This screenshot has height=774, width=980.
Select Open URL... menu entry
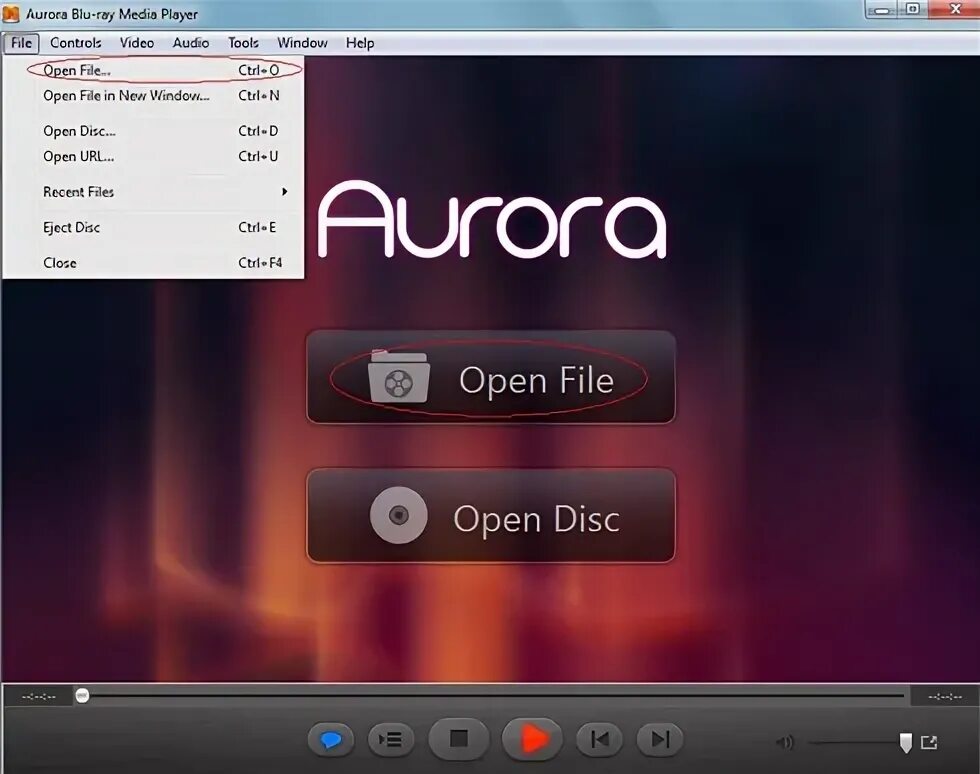point(154,156)
